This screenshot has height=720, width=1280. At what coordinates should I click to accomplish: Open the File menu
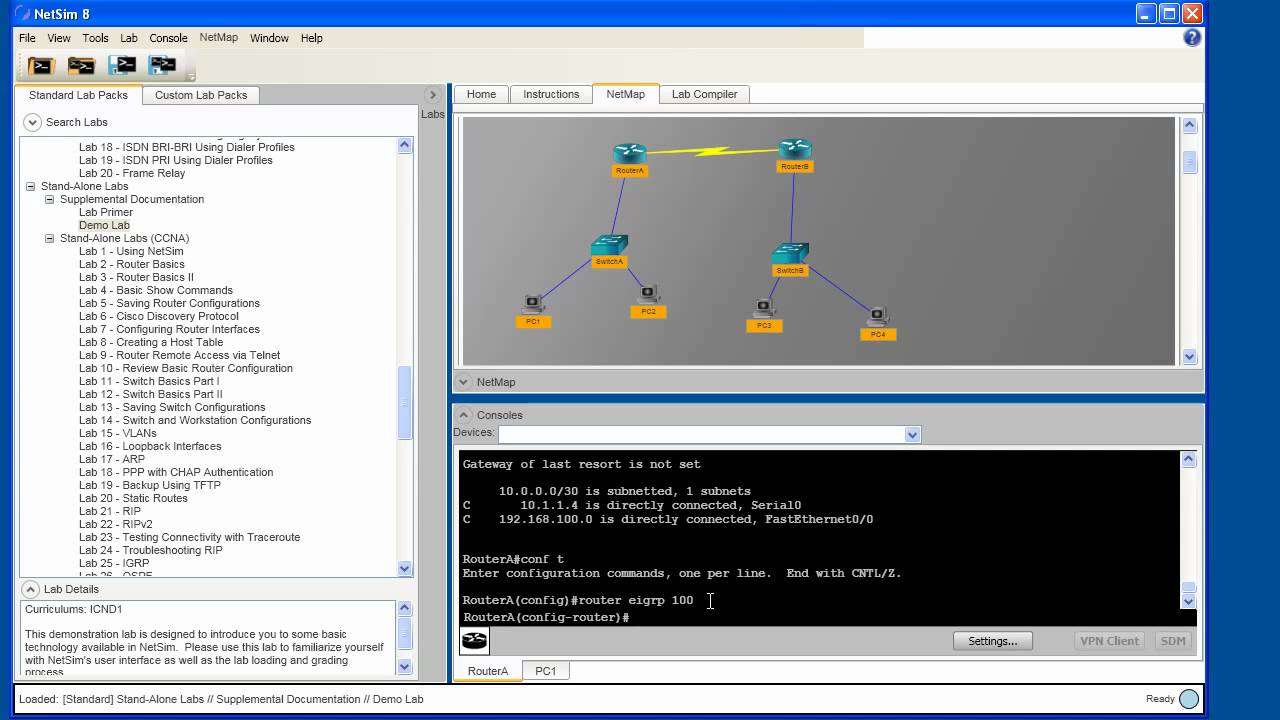point(27,38)
